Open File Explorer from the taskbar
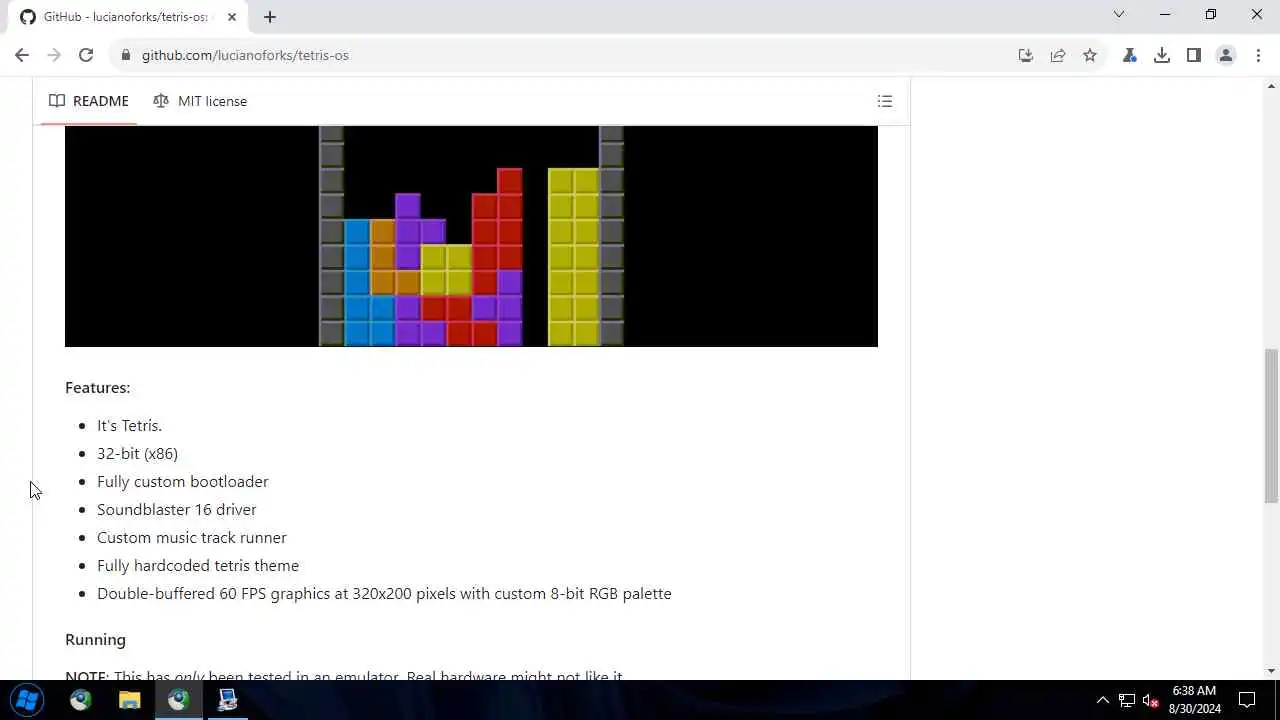 coord(129,700)
